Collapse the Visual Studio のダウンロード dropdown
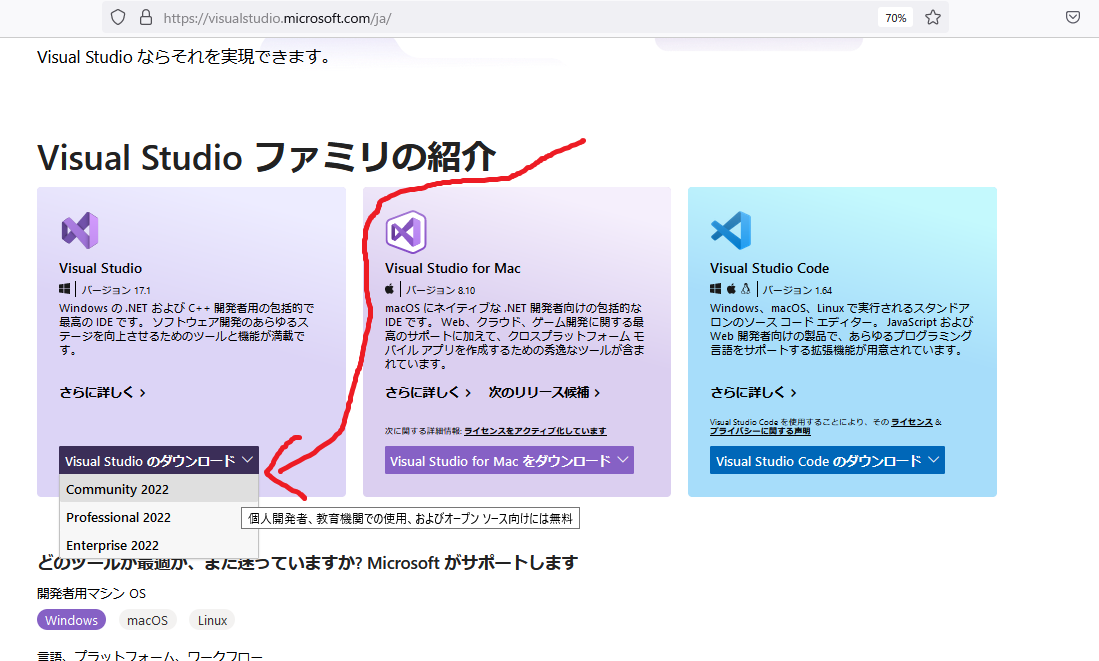Screen dimensions: 1099x661 point(159,461)
